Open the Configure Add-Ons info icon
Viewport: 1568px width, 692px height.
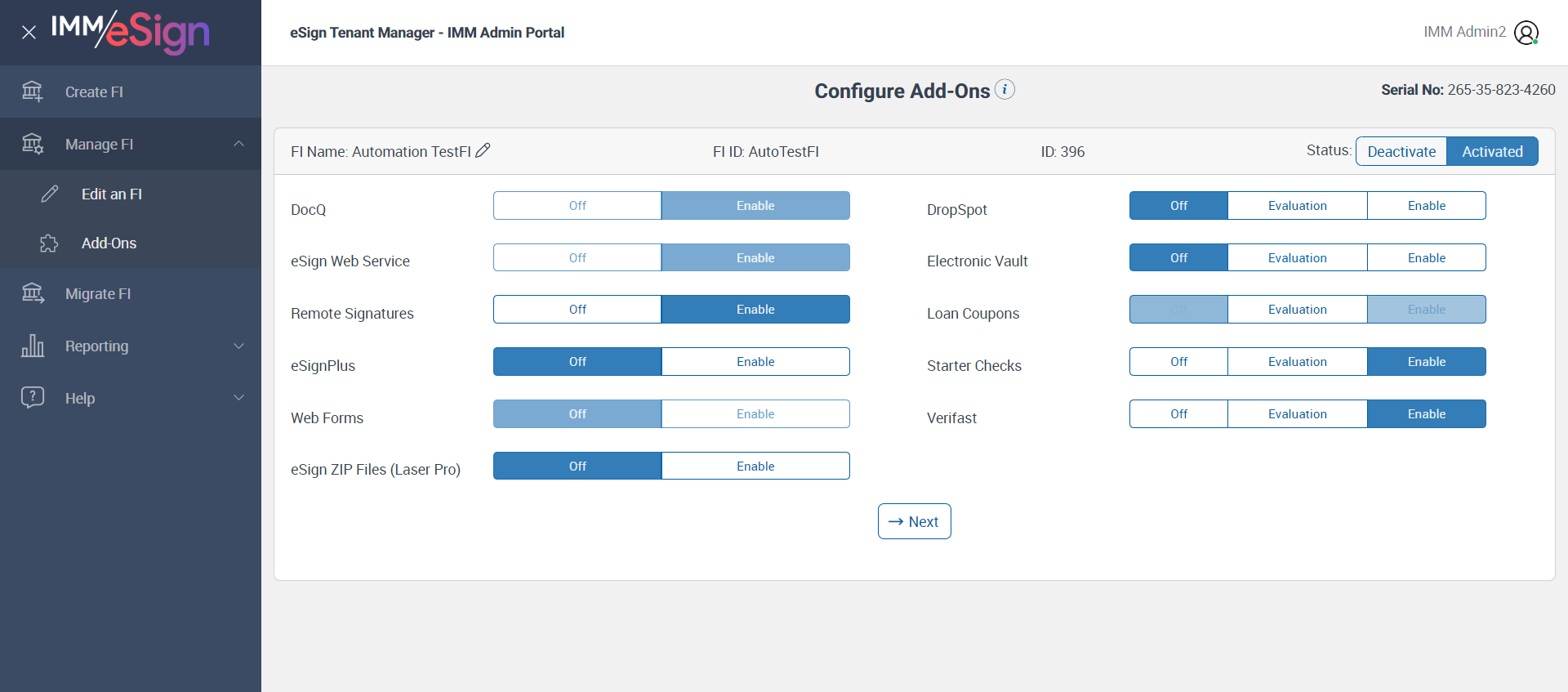click(x=1005, y=89)
